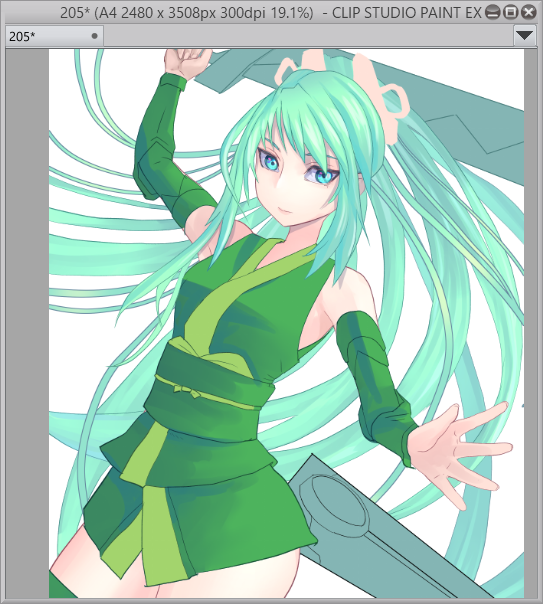The width and height of the screenshot is (543, 604).
Task: Click the illustration canvas artwork
Action: [286, 323]
